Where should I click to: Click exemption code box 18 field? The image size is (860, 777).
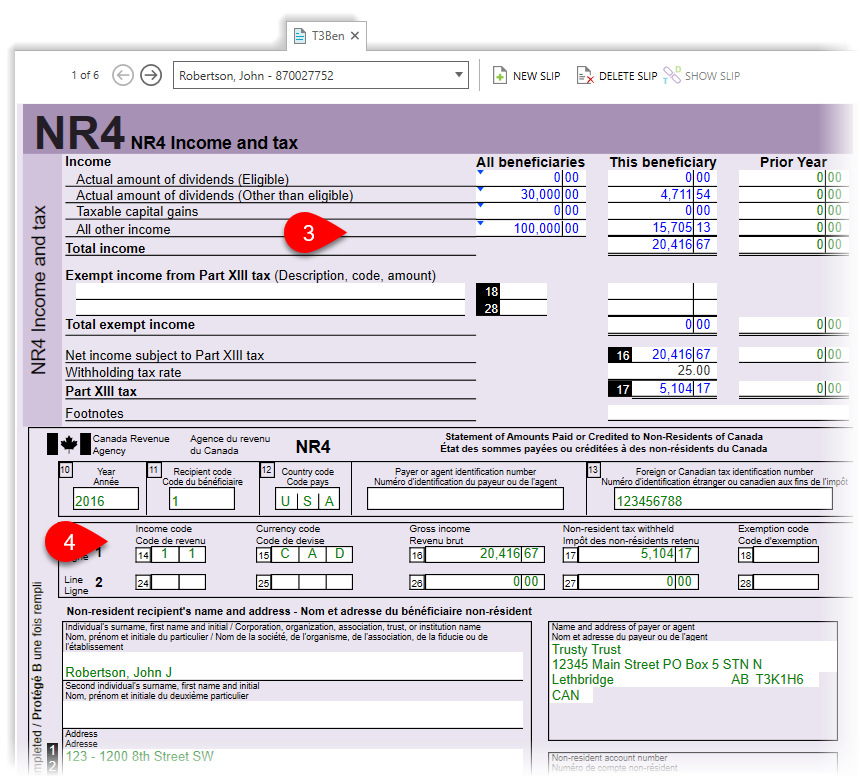(523, 291)
